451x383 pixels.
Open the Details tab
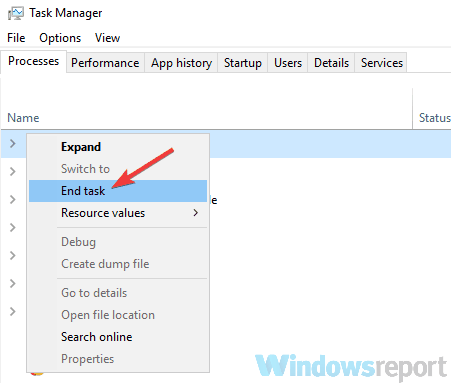(331, 63)
